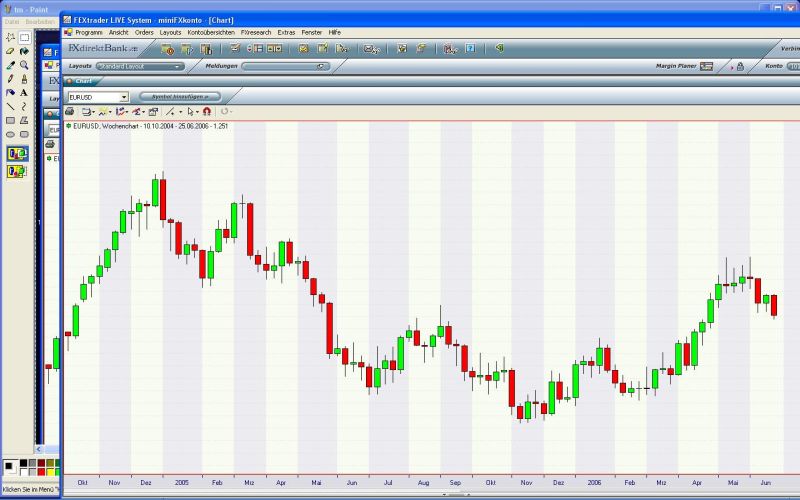Select Paint eraser tool
The width and height of the screenshot is (800, 500).
[x=10, y=51]
